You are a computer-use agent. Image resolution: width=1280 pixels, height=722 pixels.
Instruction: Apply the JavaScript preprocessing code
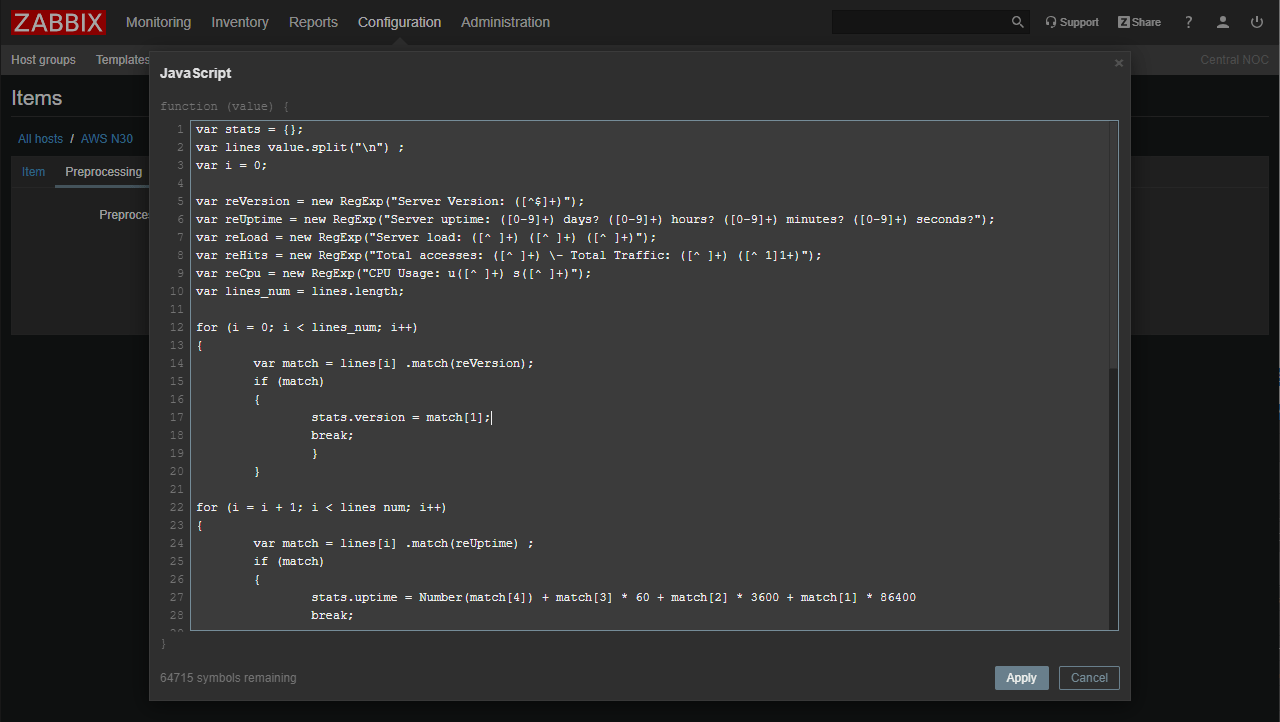click(x=1021, y=677)
